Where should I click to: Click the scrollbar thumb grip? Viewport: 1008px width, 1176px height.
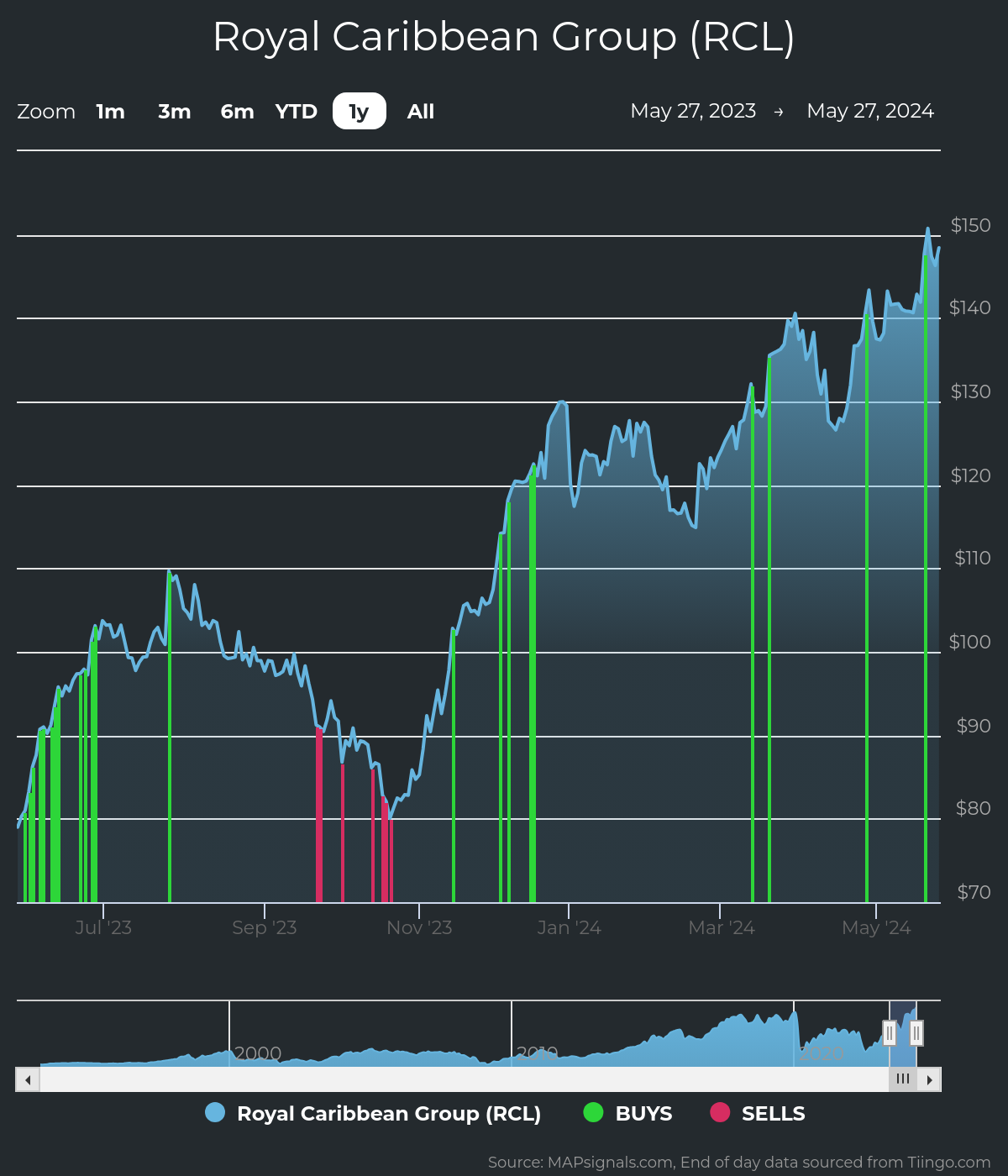click(x=903, y=1079)
